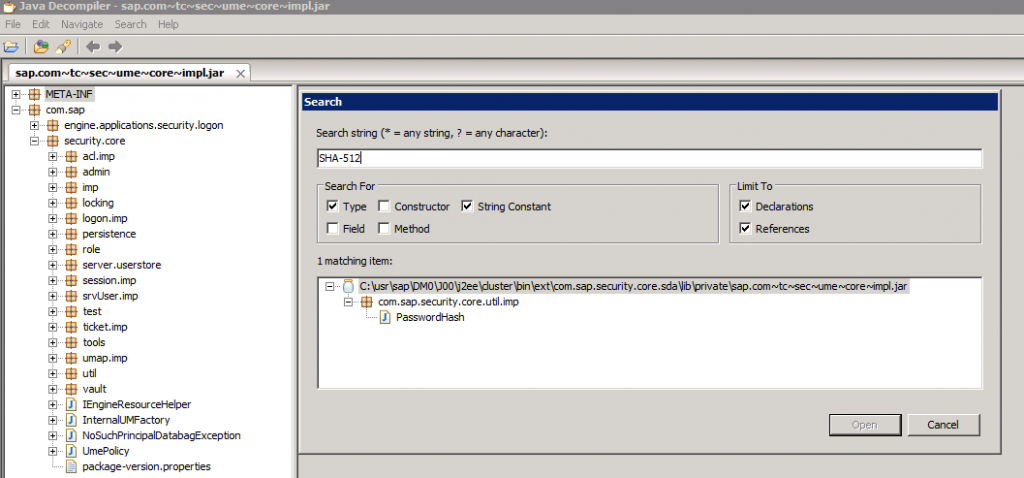Screen dimensions: 1024x478
Task: Open the File menu
Action: [x=13, y=24]
